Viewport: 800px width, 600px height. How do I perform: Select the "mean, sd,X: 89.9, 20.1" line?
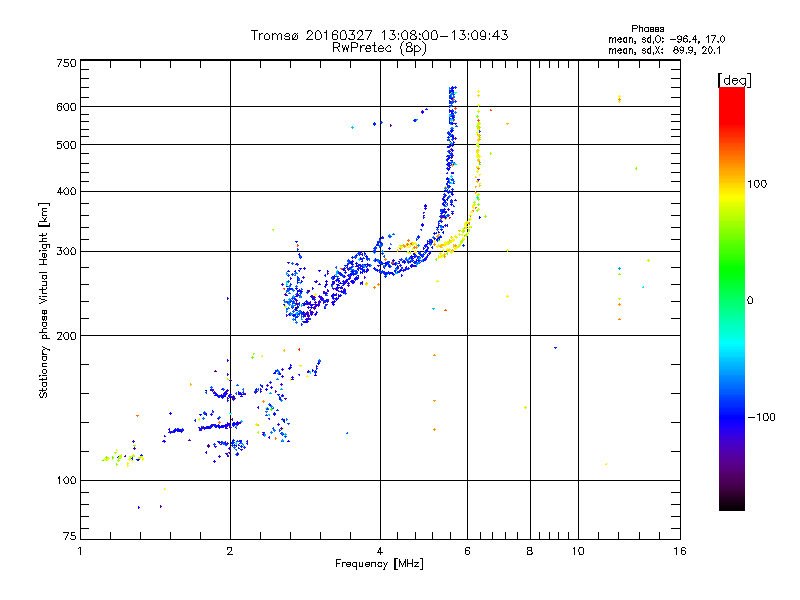pyautogui.click(x=664, y=50)
